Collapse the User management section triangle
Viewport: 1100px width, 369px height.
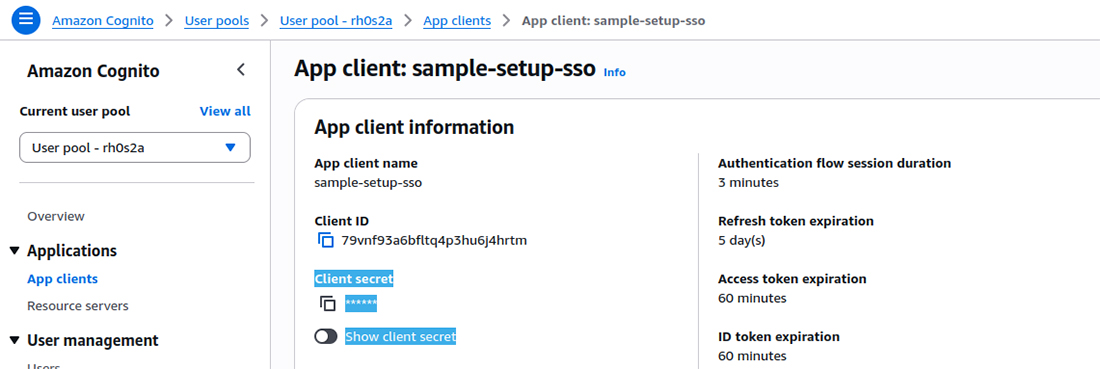pos(15,341)
